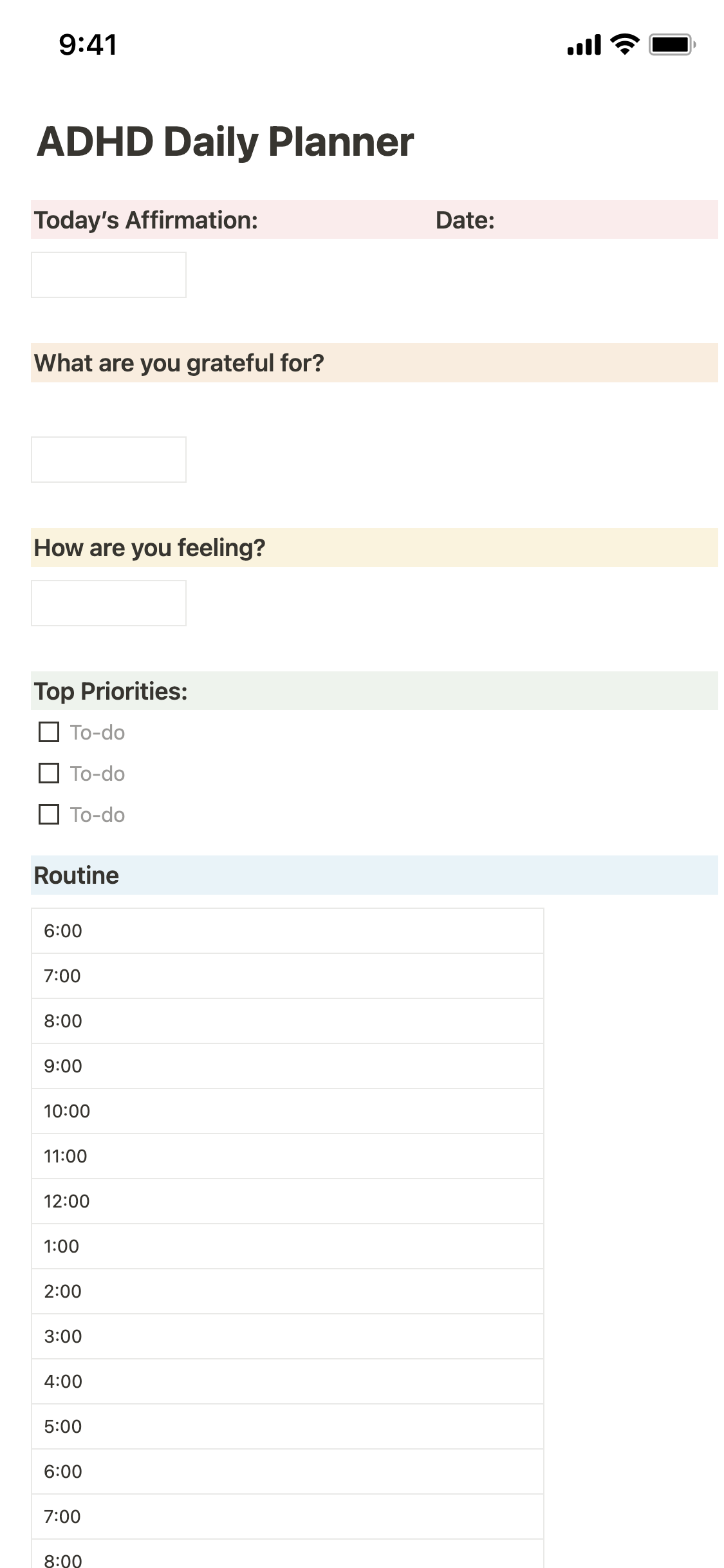Tick the second To-do checkbox
This screenshot has width=724, height=1568.
click(x=49, y=773)
